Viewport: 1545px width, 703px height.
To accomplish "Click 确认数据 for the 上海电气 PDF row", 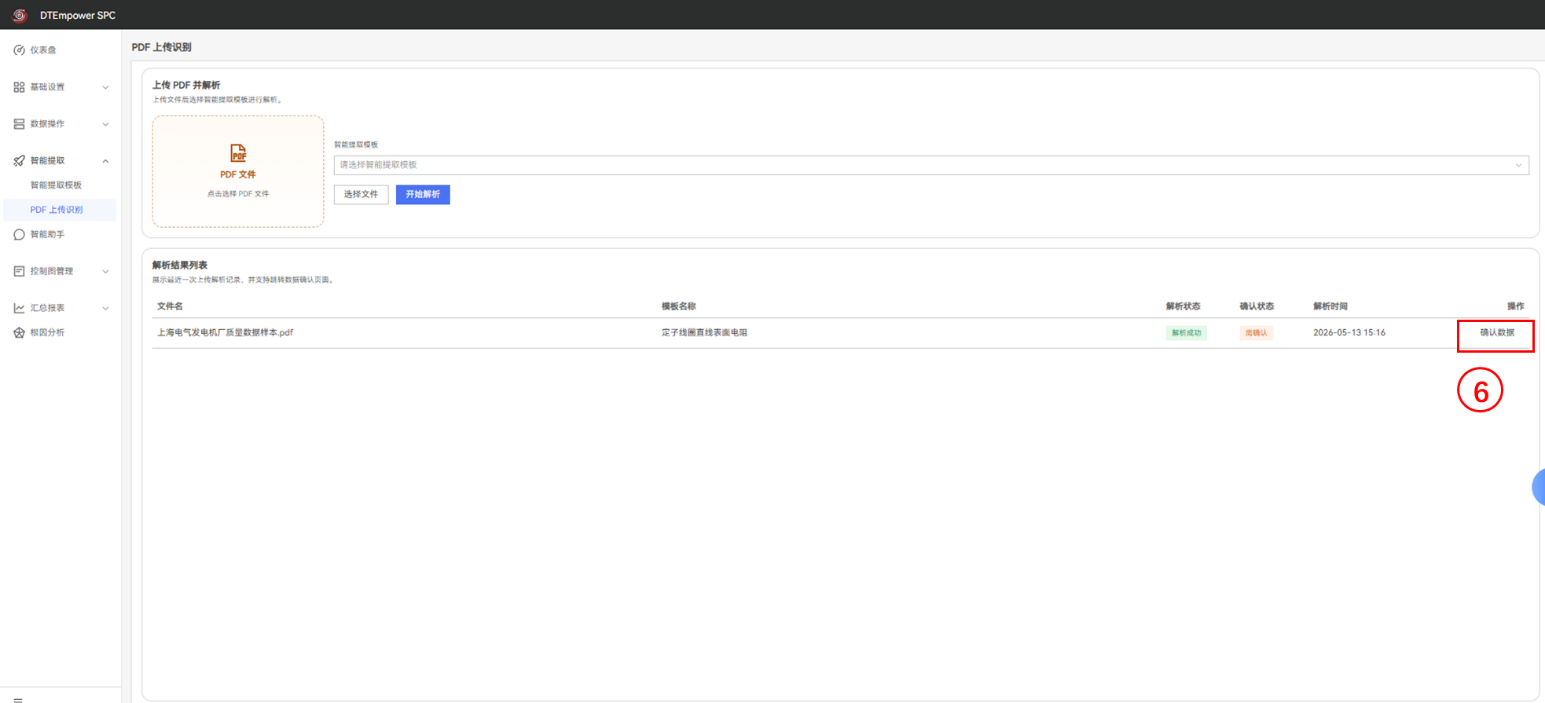I will pyautogui.click(x=1497, y=333).
